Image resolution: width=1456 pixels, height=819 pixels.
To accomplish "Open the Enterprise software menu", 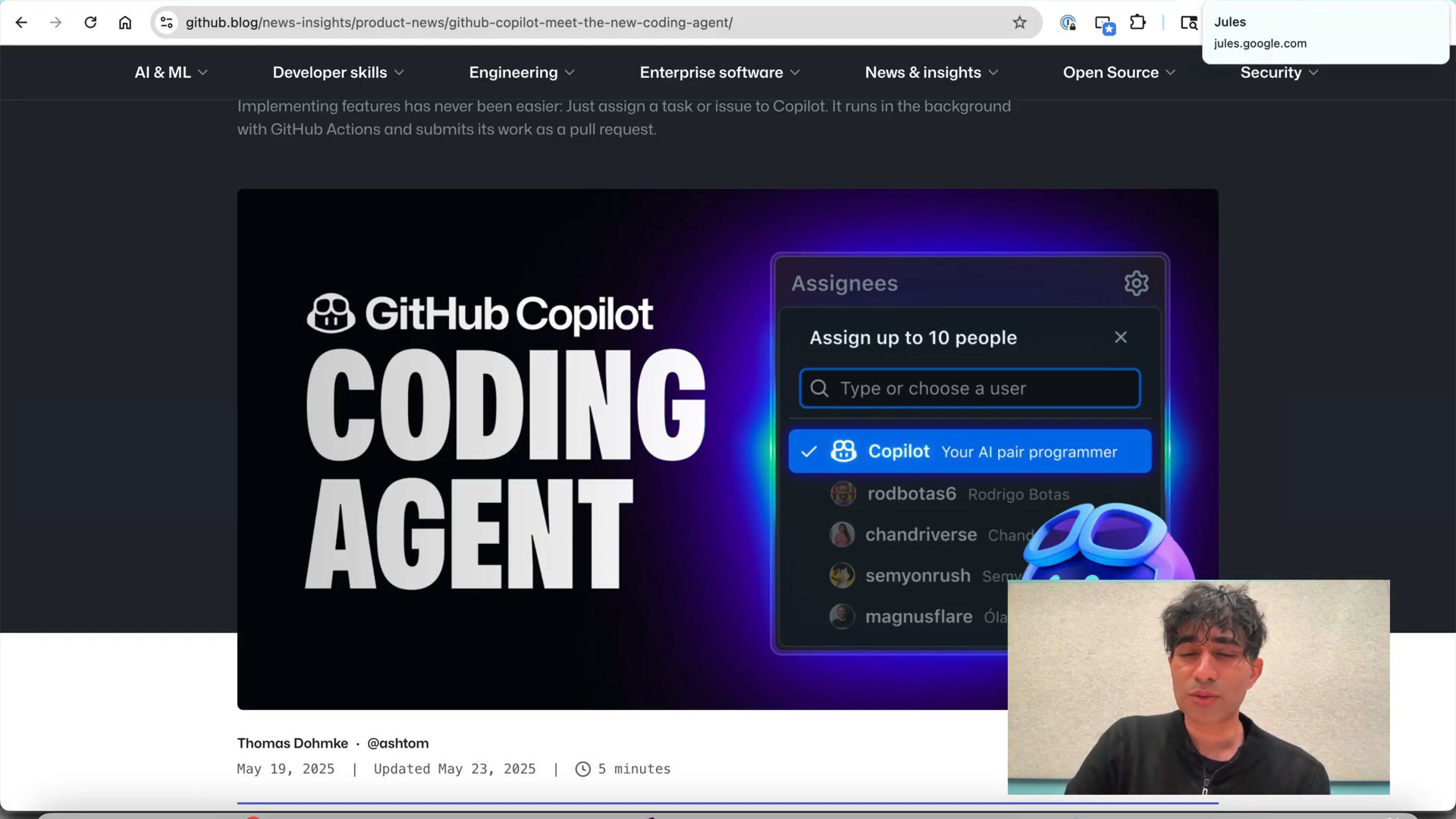I will (x=720, y=72).
